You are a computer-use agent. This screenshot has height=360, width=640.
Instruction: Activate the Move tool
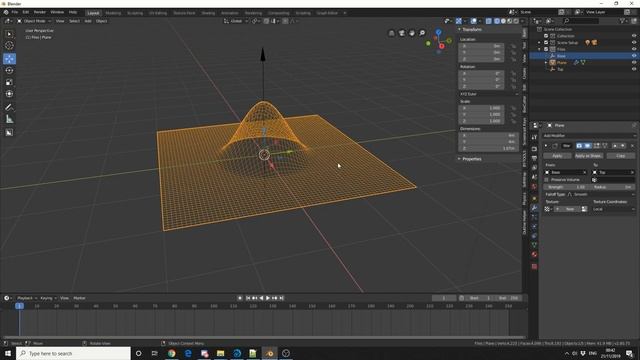point(9,59)
